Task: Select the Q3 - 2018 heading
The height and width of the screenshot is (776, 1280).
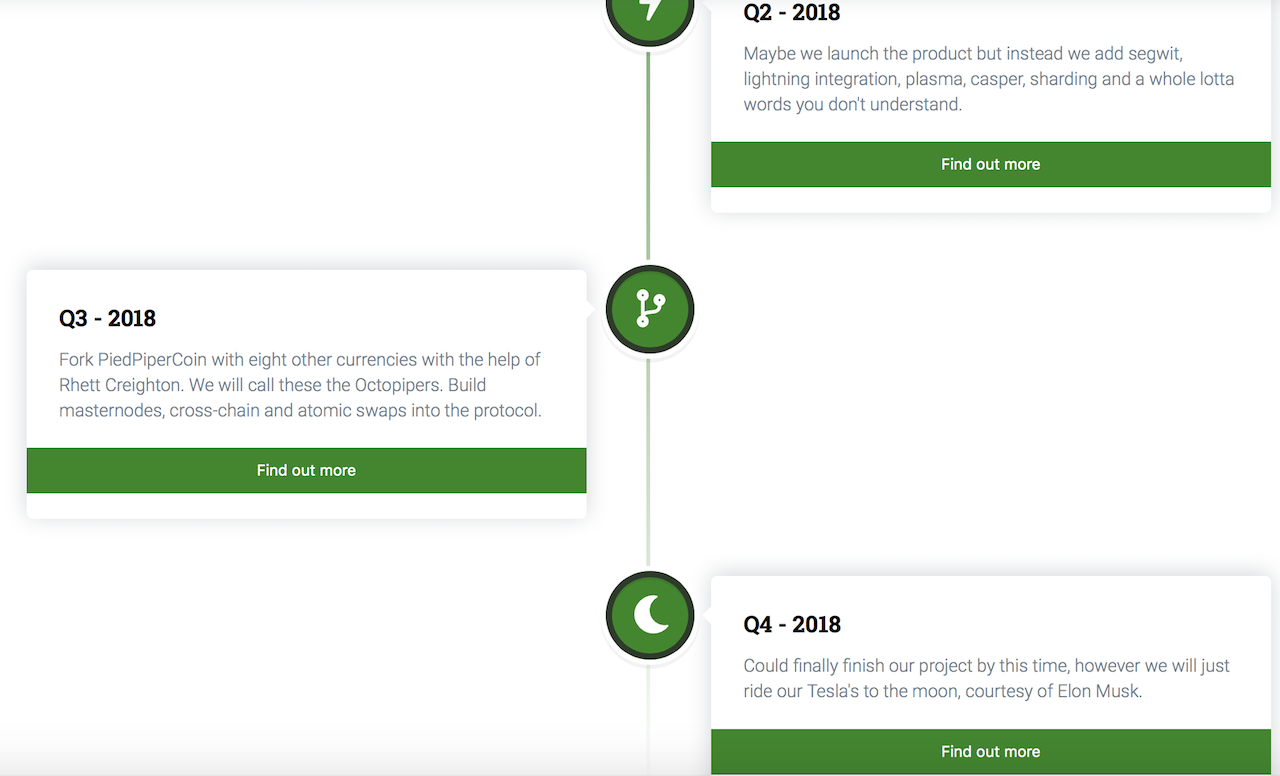Action: [108, 319]
